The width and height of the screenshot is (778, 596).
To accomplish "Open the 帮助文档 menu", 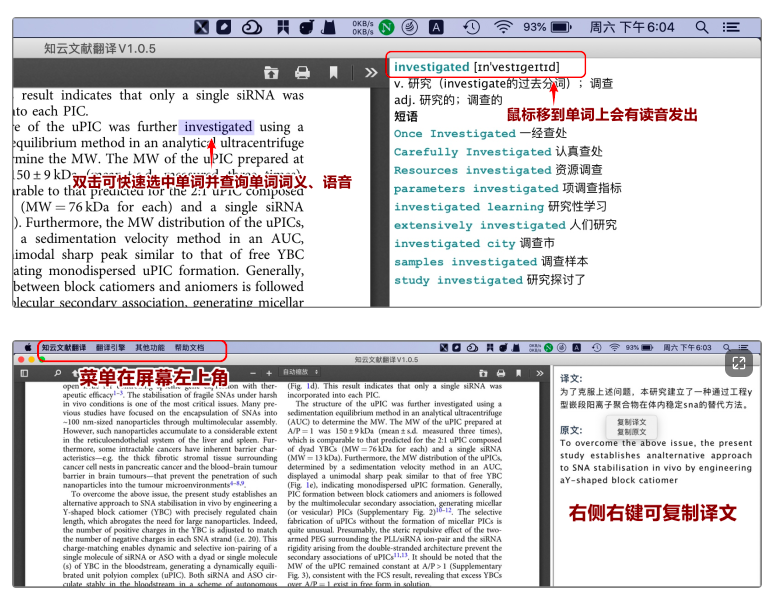I will coord(189,347).
